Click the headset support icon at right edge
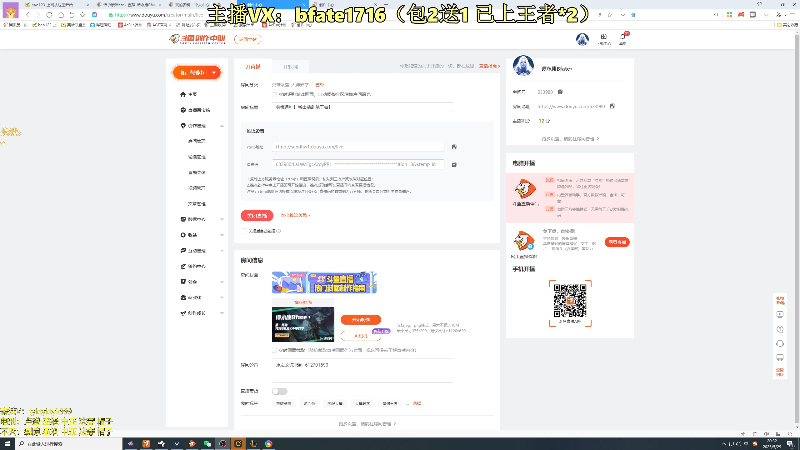Viewport: 800px width, 450px height. pyautogui.click(x=780, y=343)
